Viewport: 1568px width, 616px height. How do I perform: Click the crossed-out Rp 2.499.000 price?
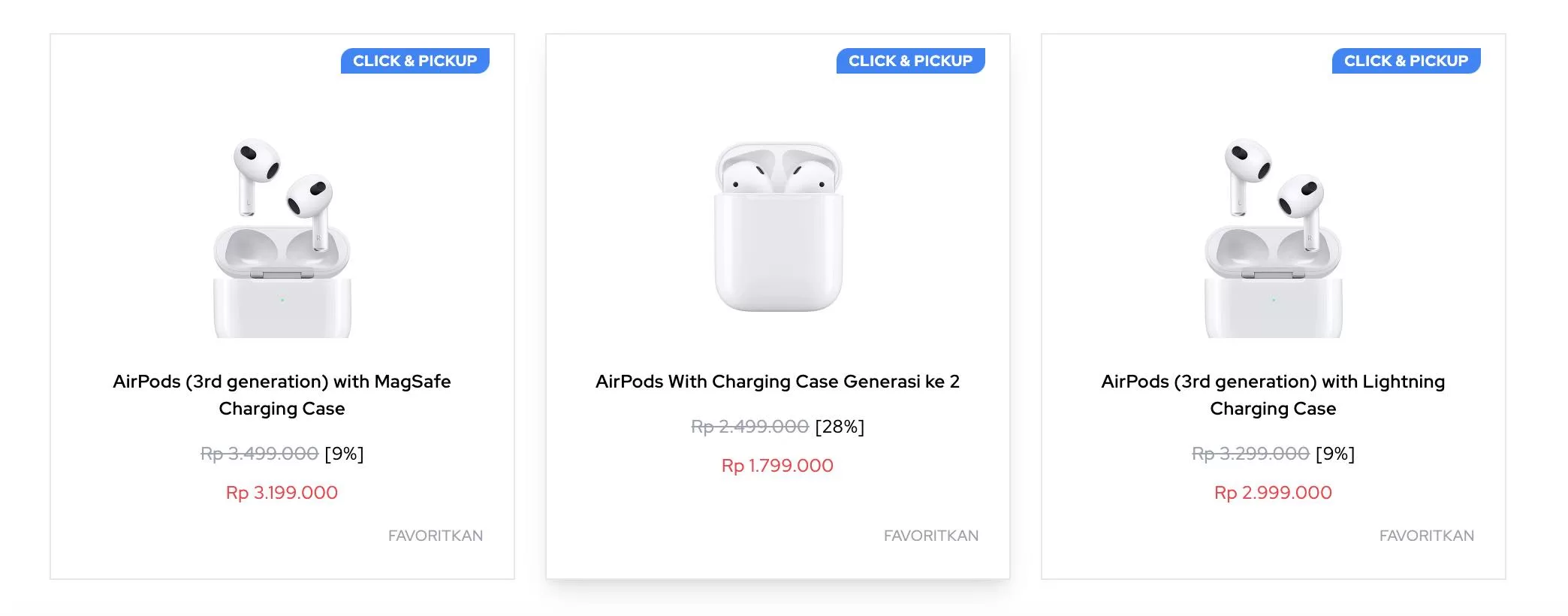(749, 427)
